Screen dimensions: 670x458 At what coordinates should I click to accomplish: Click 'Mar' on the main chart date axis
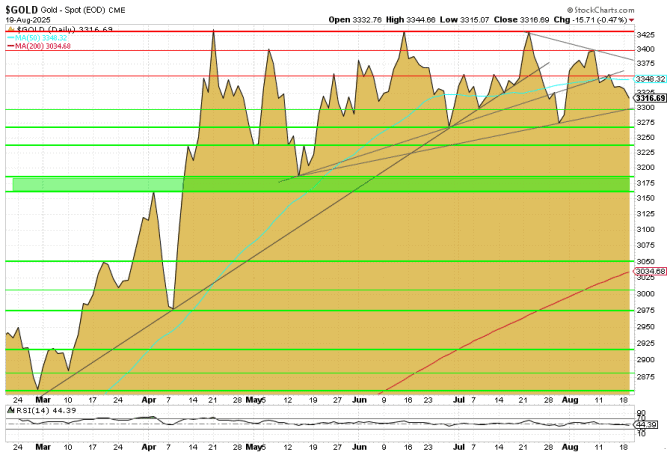[43, 400]
